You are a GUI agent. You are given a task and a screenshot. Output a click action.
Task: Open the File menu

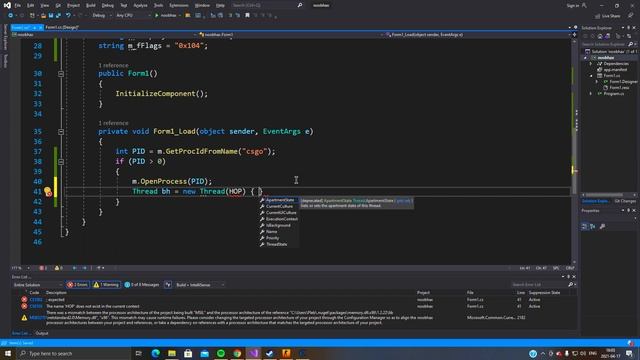click(18, 5)
